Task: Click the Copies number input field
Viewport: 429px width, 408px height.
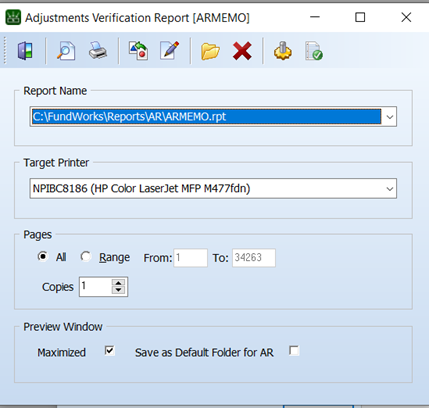Action: (96, 287)
